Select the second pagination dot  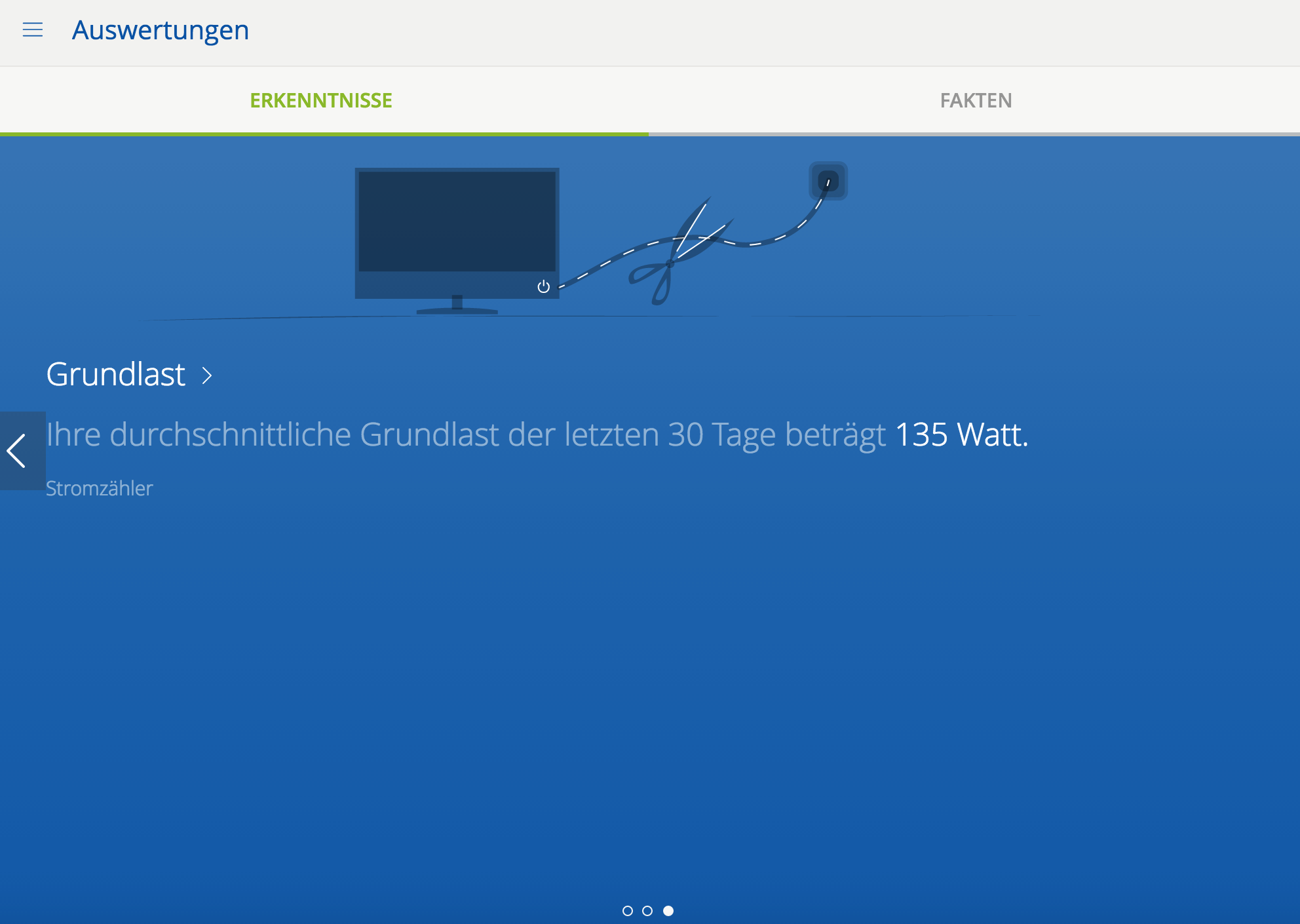tap(647, 911)
